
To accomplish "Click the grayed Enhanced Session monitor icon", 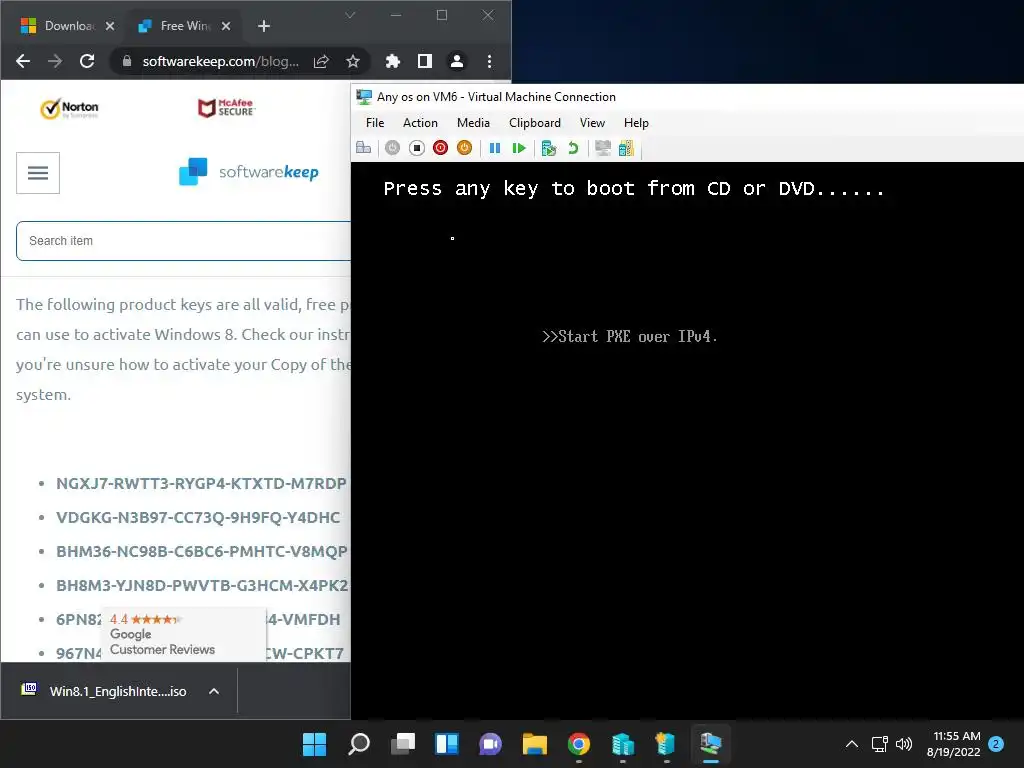I will (x=603, y=148).
